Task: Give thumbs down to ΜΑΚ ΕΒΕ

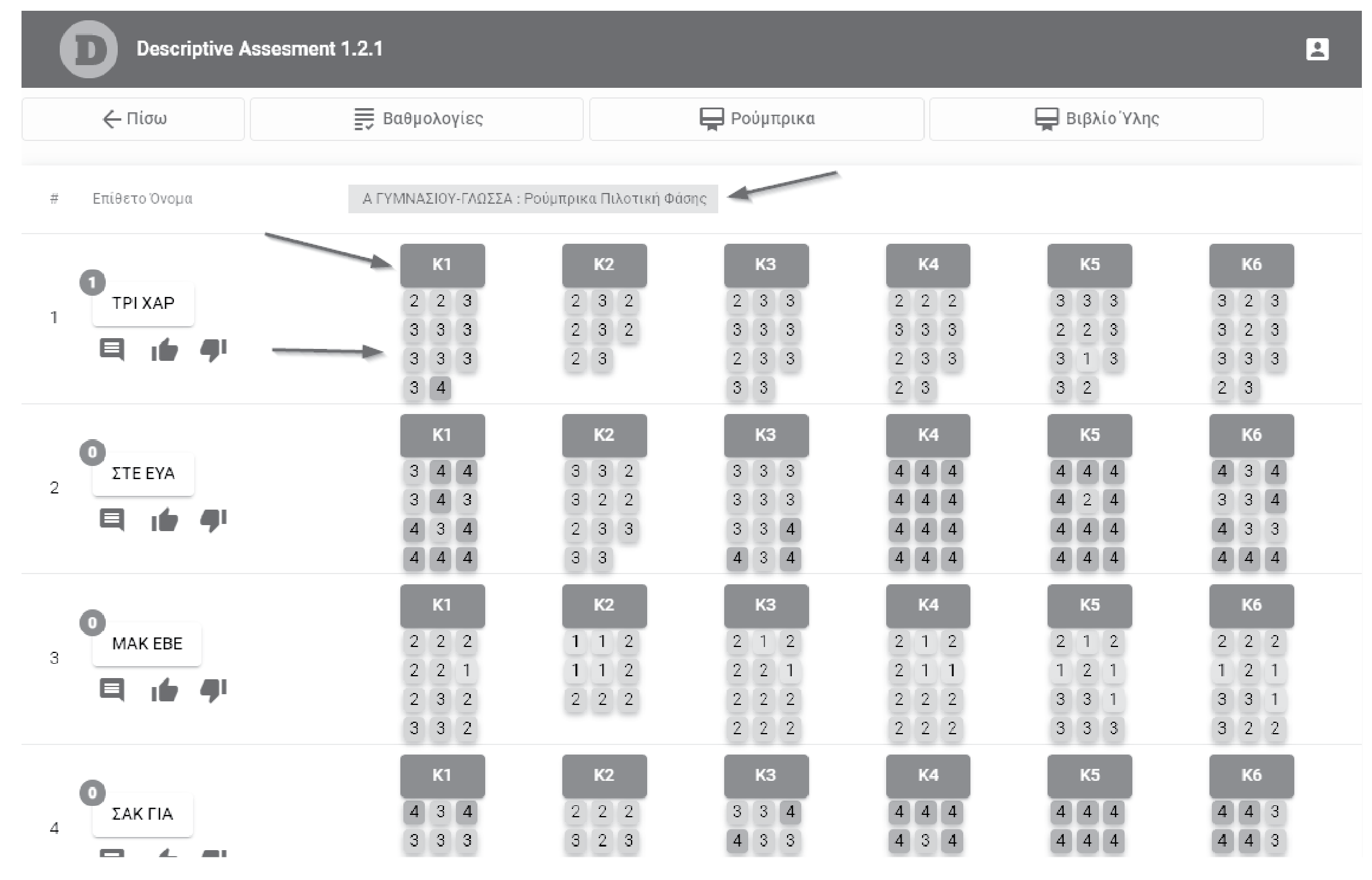Action: (x=213, y=690)
